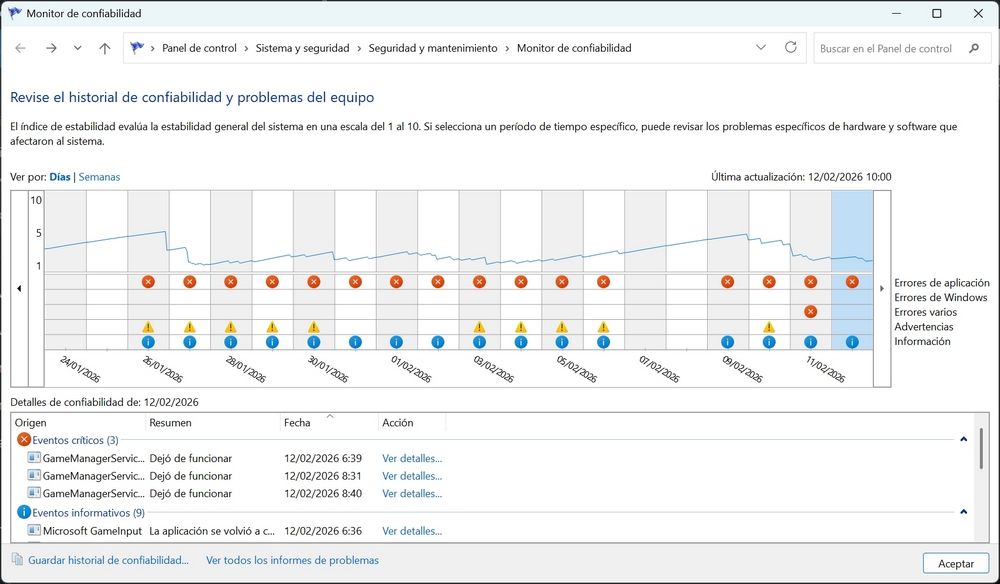Switch the view to 'Semanas'
Viewport: 1000px width, 584px height.
pos(102,176)
